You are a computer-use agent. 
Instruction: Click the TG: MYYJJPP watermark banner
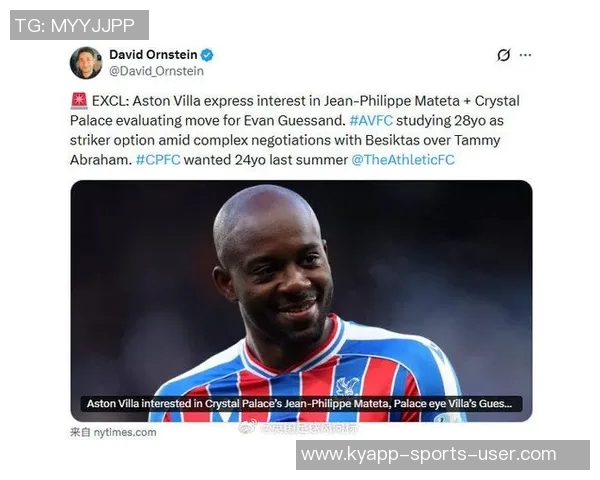(79, 25)
